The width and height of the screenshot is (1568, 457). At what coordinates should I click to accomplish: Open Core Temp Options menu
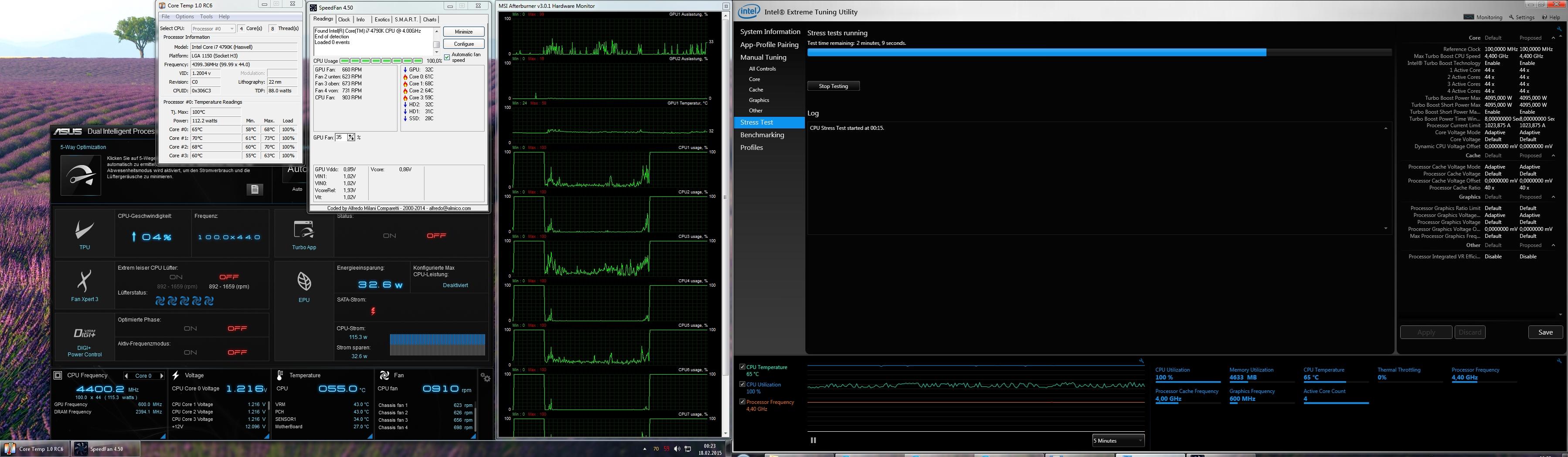(x=184, y=17)
